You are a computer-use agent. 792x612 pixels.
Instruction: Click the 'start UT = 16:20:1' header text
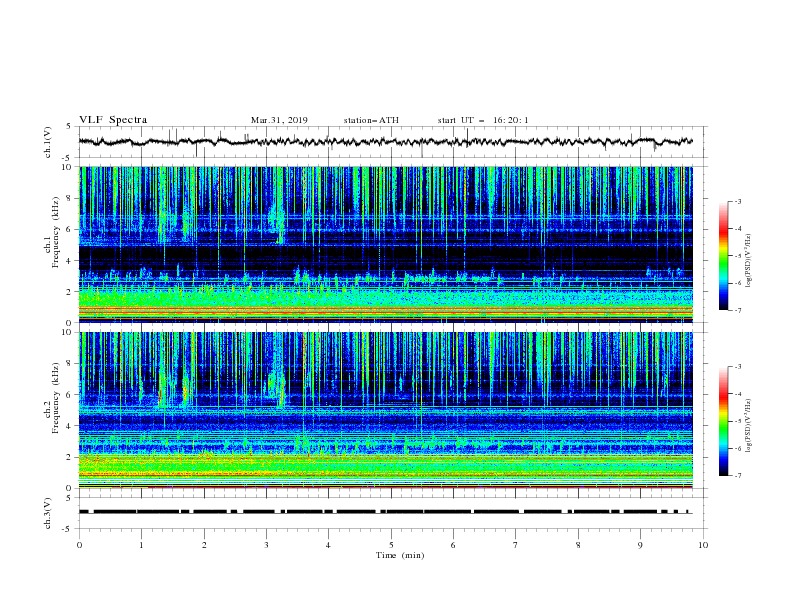(483, 120)
